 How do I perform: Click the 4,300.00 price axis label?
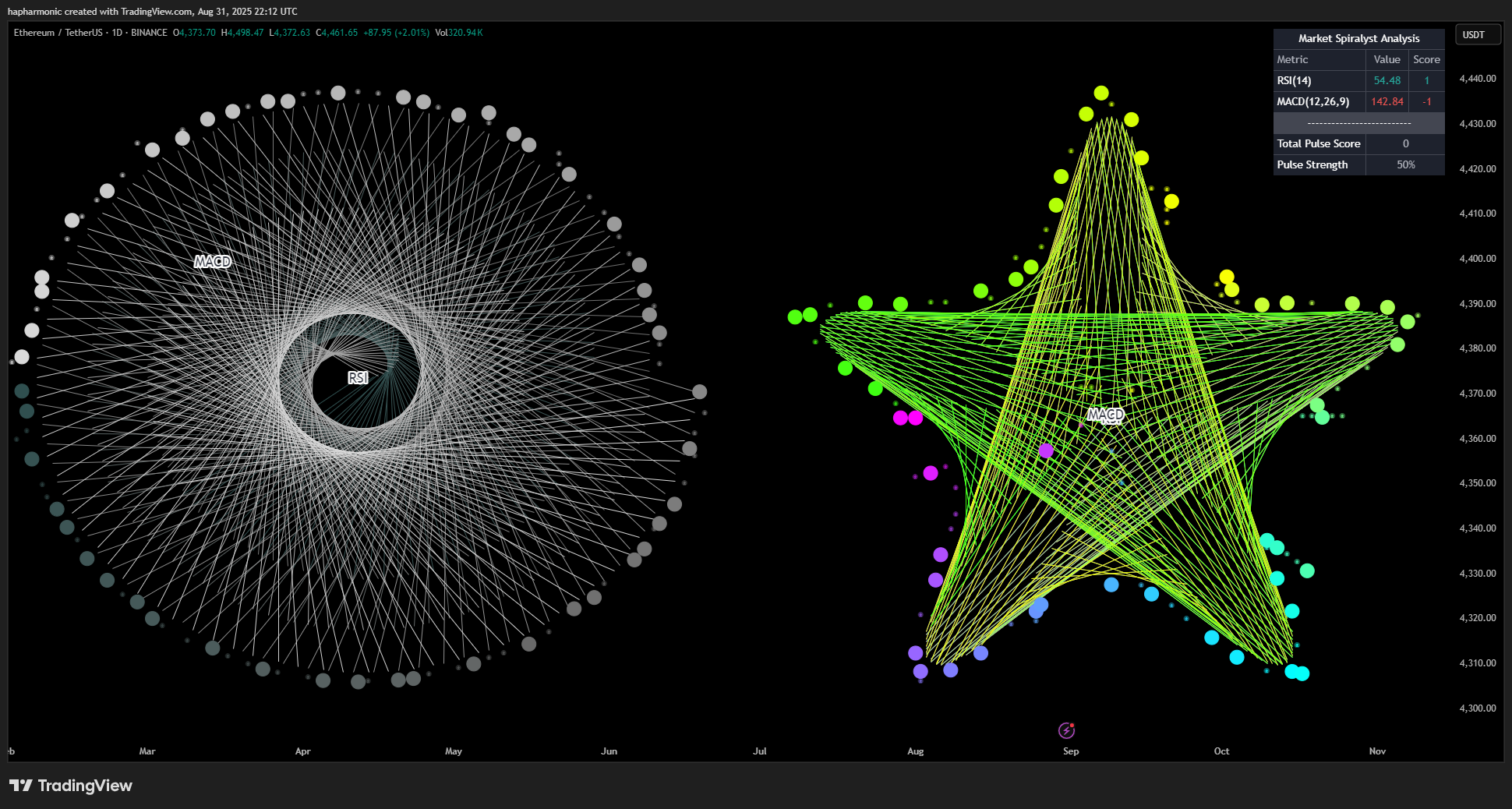pos(1477,708)
